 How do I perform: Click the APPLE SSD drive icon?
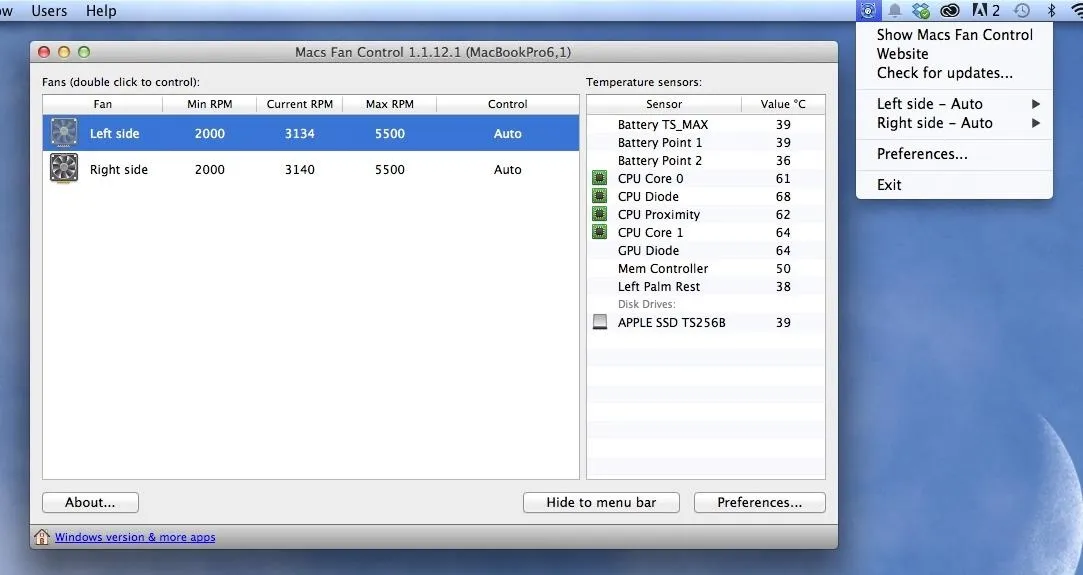tap(600, 322)
